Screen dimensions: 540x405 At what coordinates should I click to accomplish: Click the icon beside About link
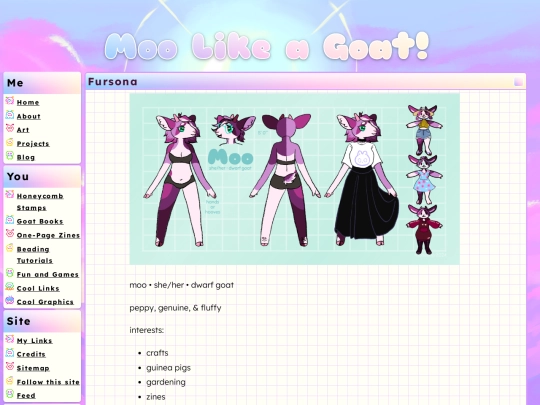point(10,114)
